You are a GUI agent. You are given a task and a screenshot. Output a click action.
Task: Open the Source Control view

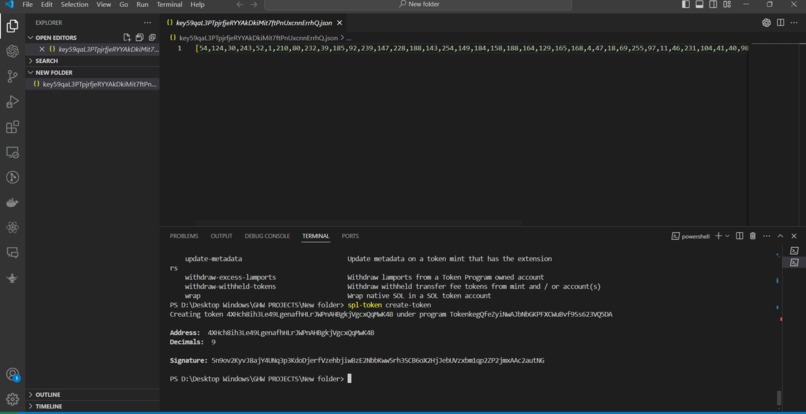[12, 77]
